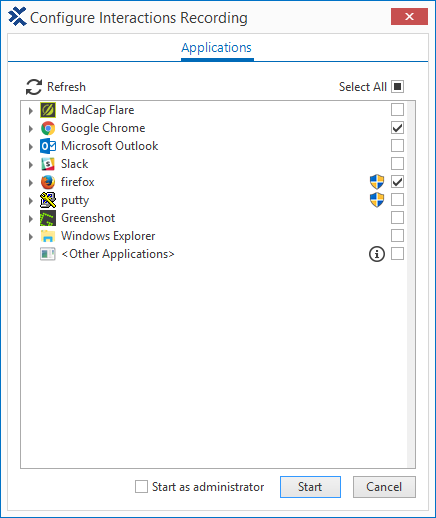Enable recording for Microsoft Outlook

pos(397,146)
